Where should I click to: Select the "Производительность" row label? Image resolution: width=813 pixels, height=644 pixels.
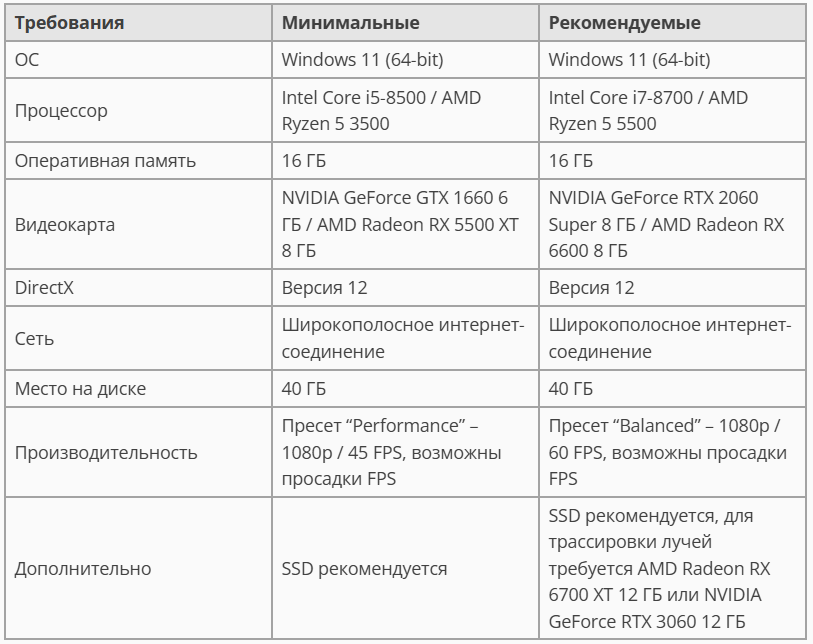click(x=106, y=453)
